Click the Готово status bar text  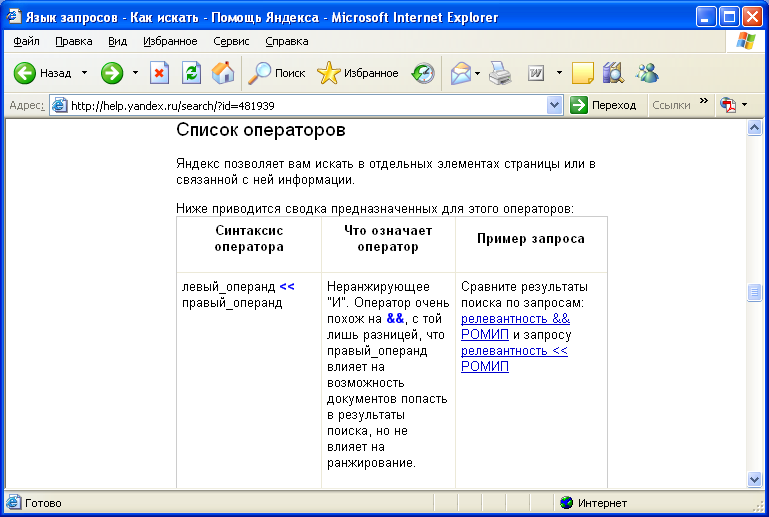43,503
